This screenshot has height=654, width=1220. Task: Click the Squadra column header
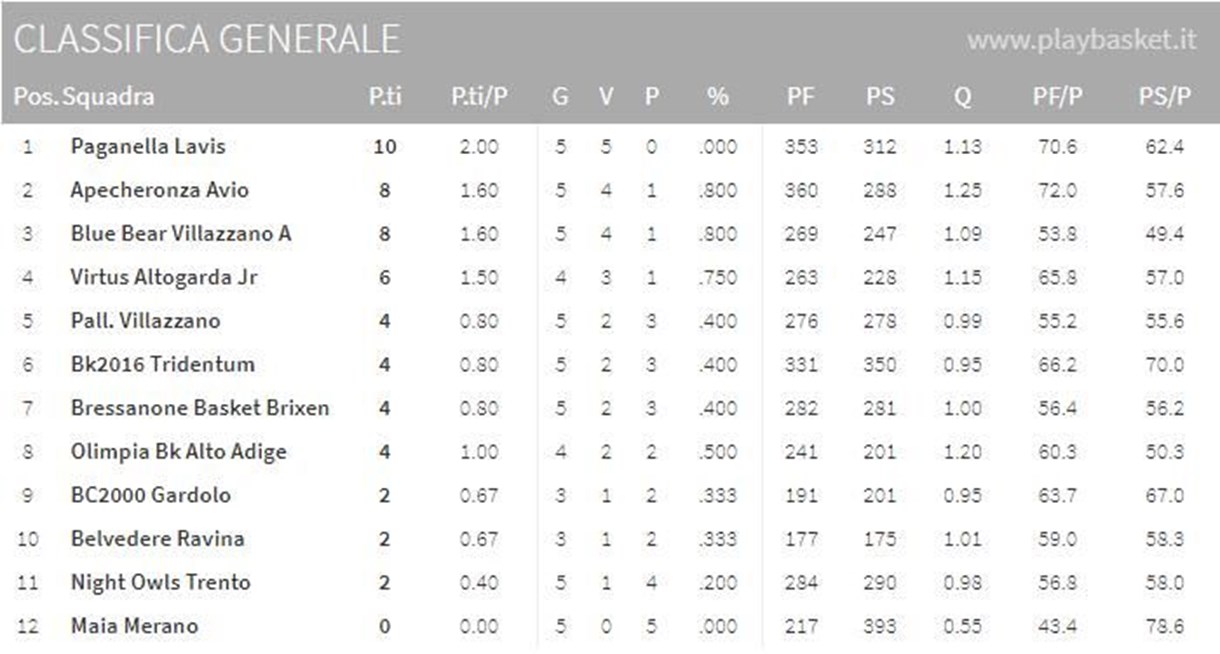(108, 97)
